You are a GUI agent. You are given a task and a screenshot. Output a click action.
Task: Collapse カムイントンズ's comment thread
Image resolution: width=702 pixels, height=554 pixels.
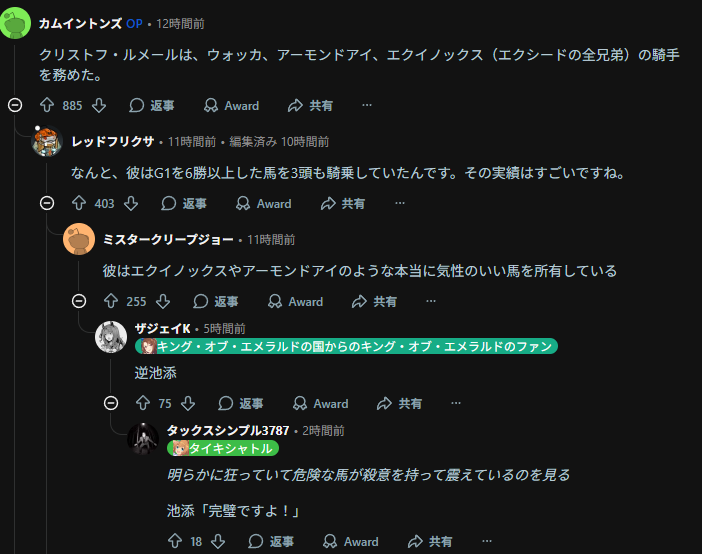[15, 105]
